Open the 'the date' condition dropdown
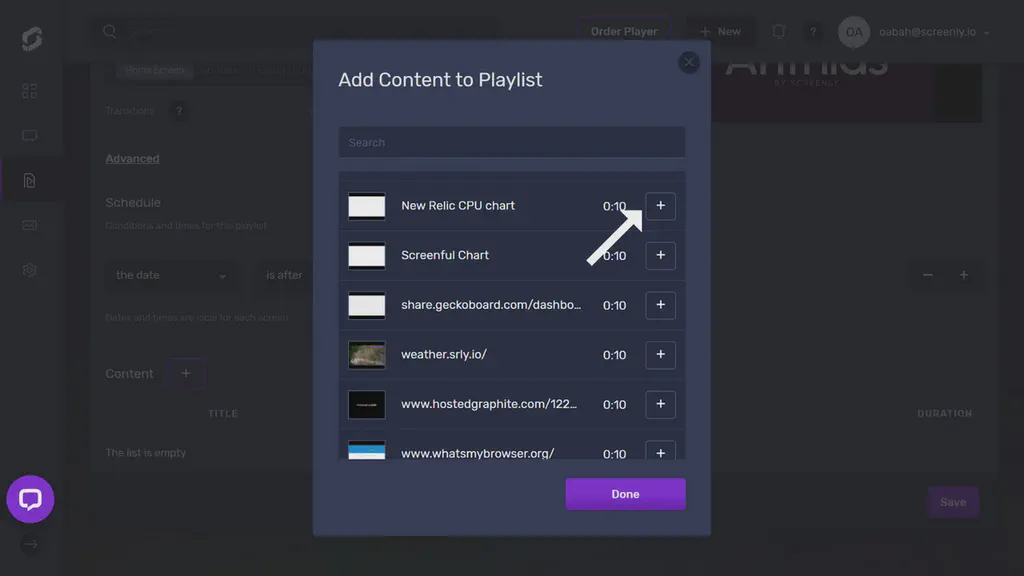Viewport: 1024px width, 576px height. (170, 275)
